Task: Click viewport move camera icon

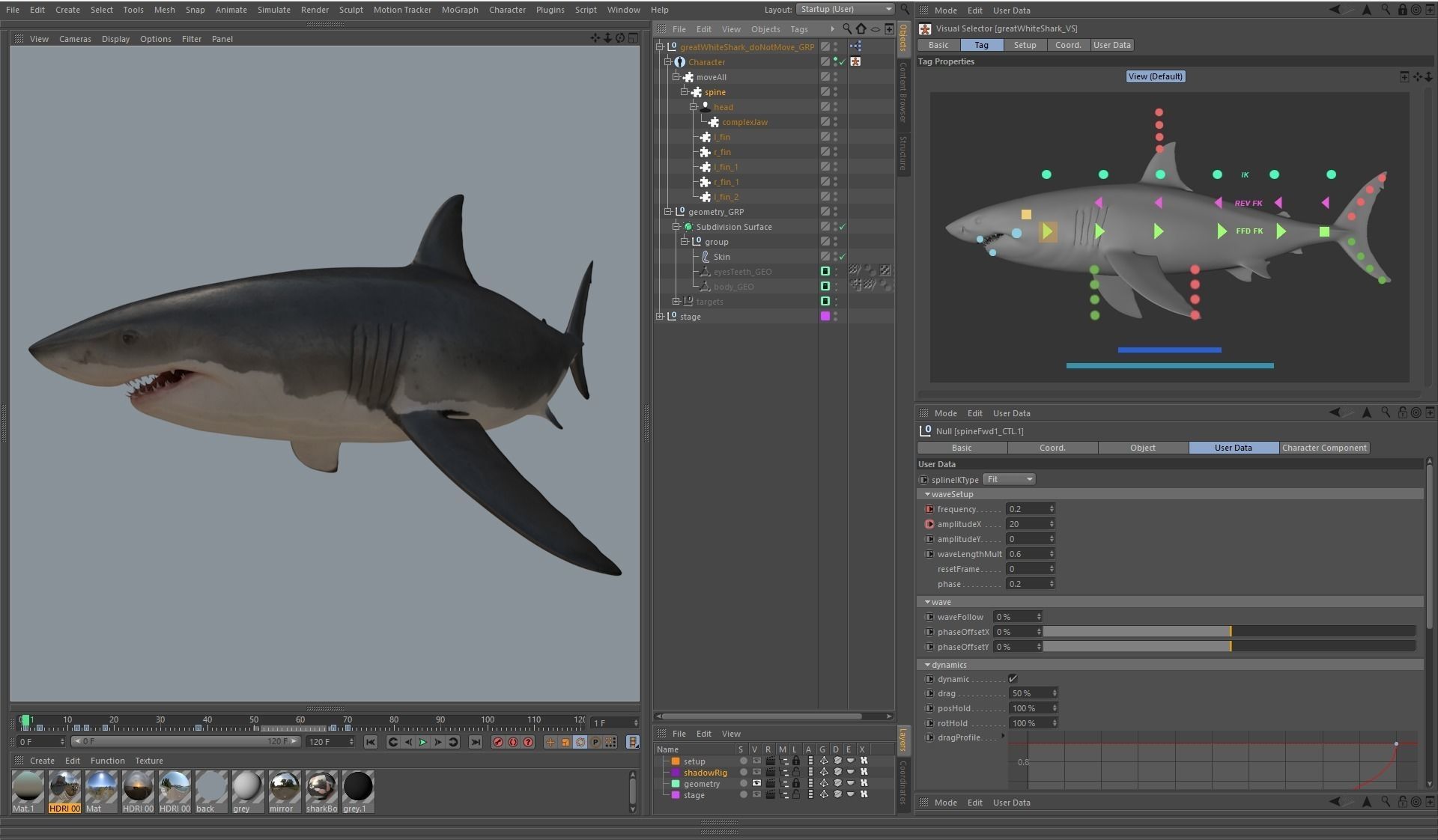Action: point(595,38)
